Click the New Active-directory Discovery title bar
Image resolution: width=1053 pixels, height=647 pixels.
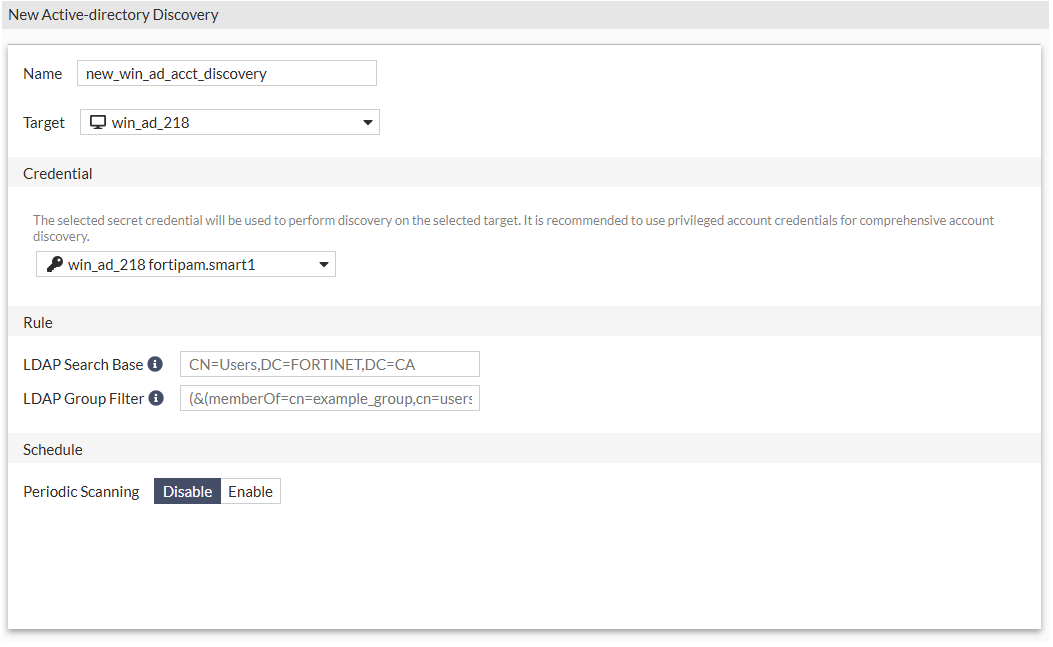pos(113,14)
